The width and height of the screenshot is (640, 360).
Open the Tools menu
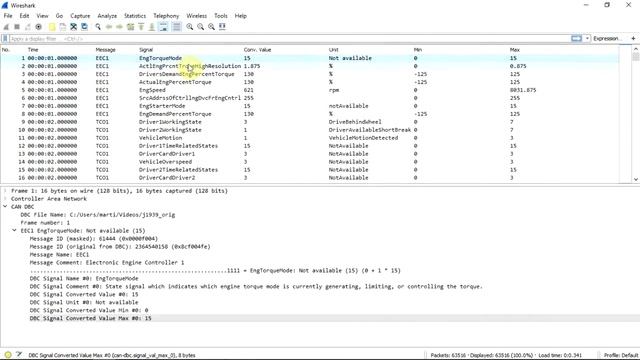point(221,16)
